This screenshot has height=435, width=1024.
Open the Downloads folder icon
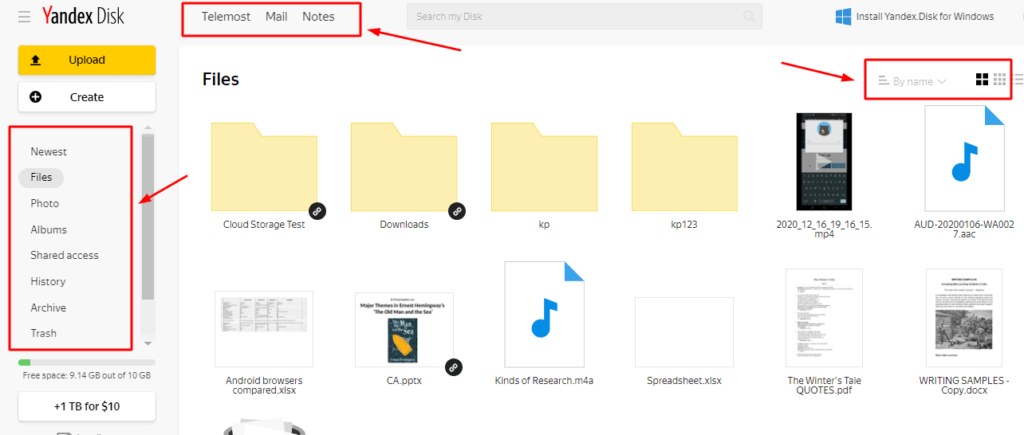coord(404,166)
